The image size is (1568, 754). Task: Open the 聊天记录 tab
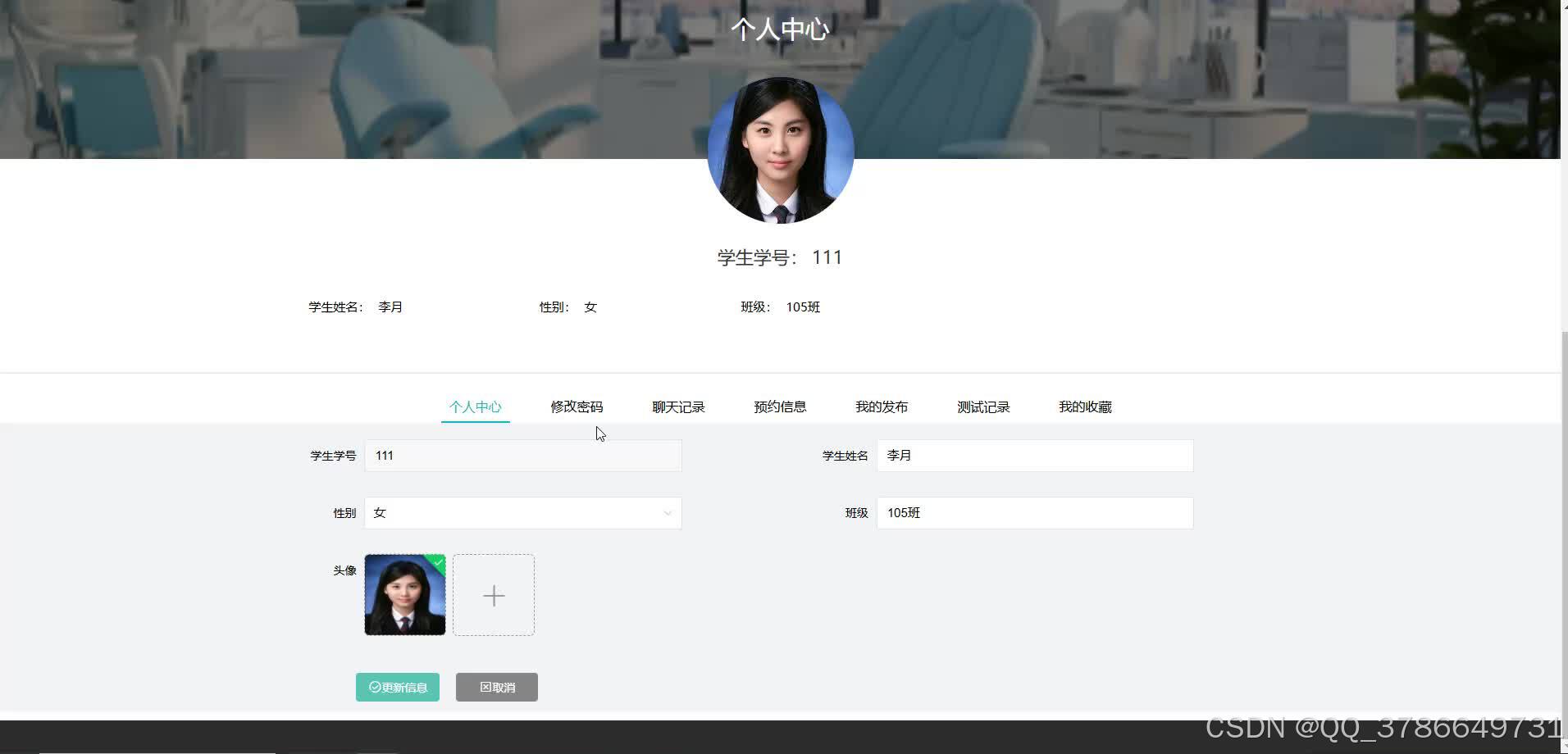click(678, 406)
